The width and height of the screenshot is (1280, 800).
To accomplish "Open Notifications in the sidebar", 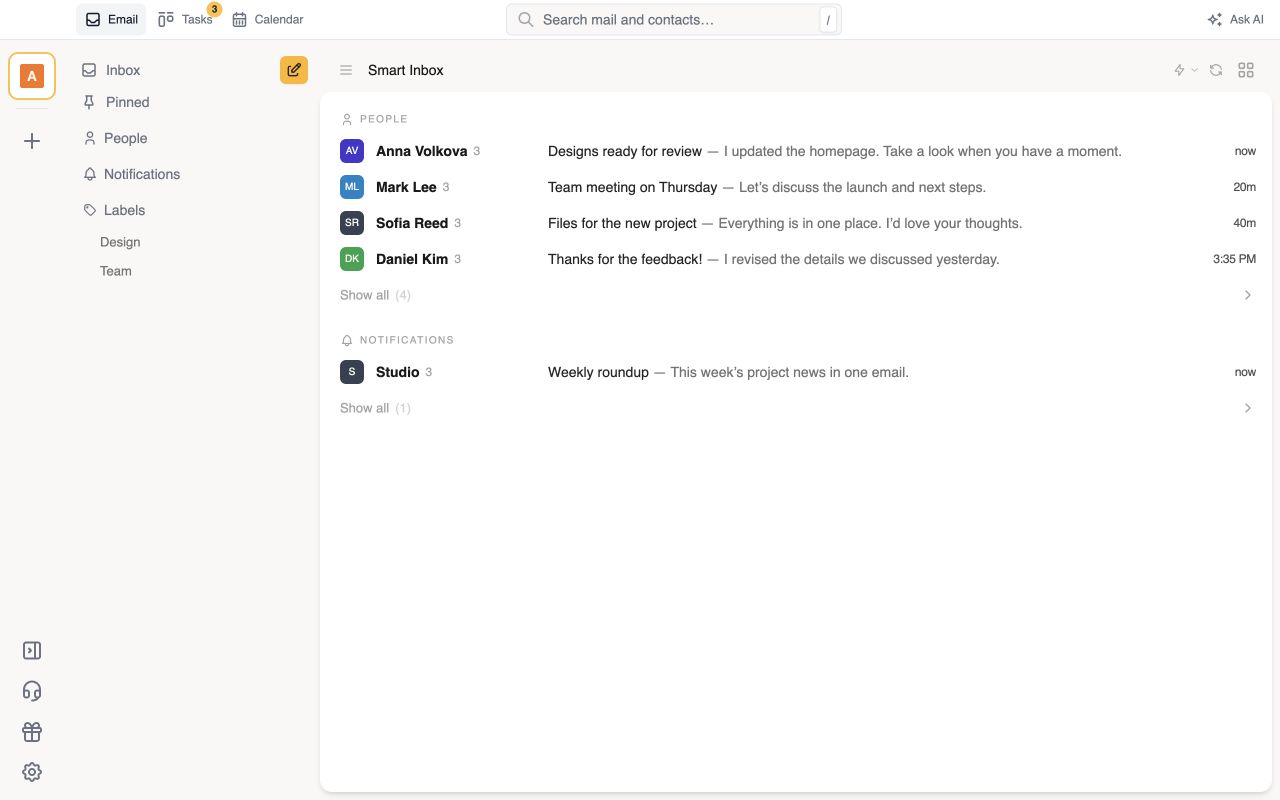I will pos(131,174).
